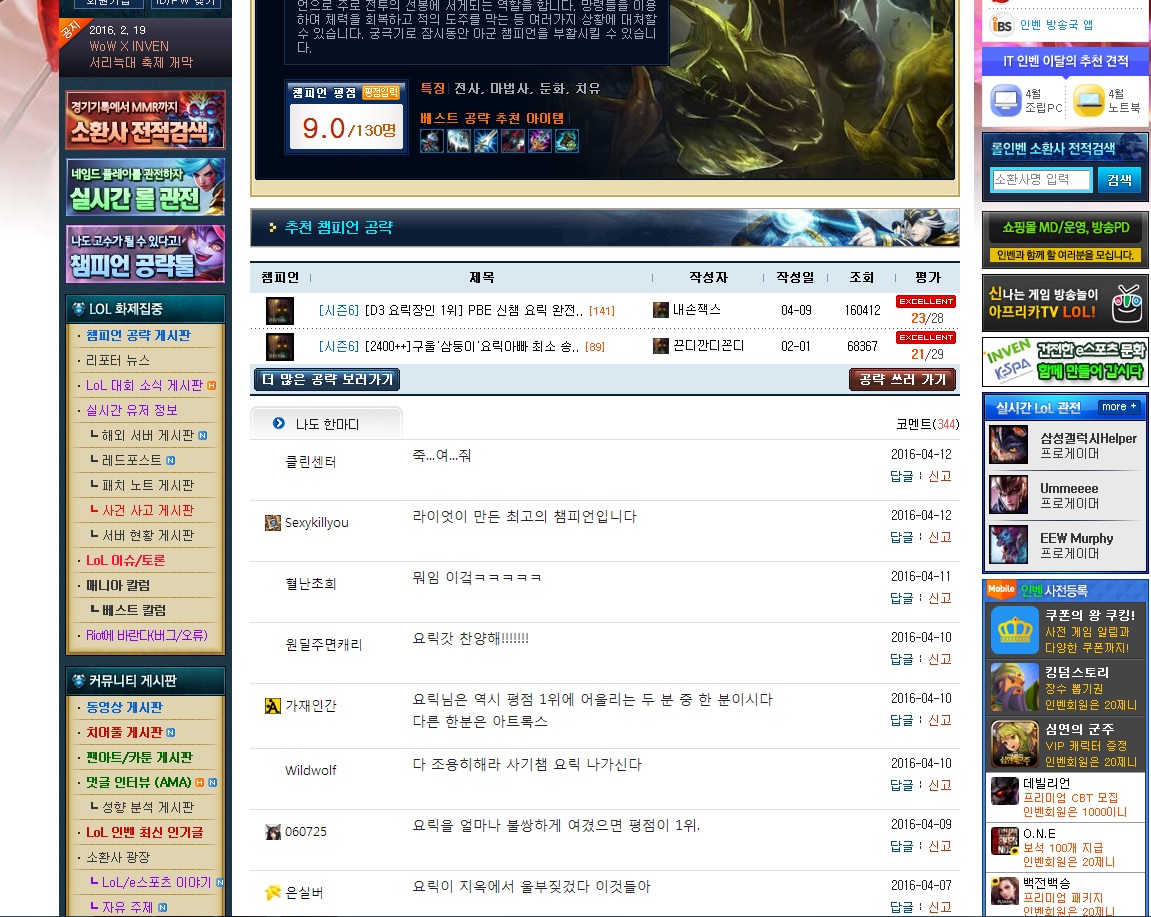Click the 백전백승 game icon

[1005, 891]
